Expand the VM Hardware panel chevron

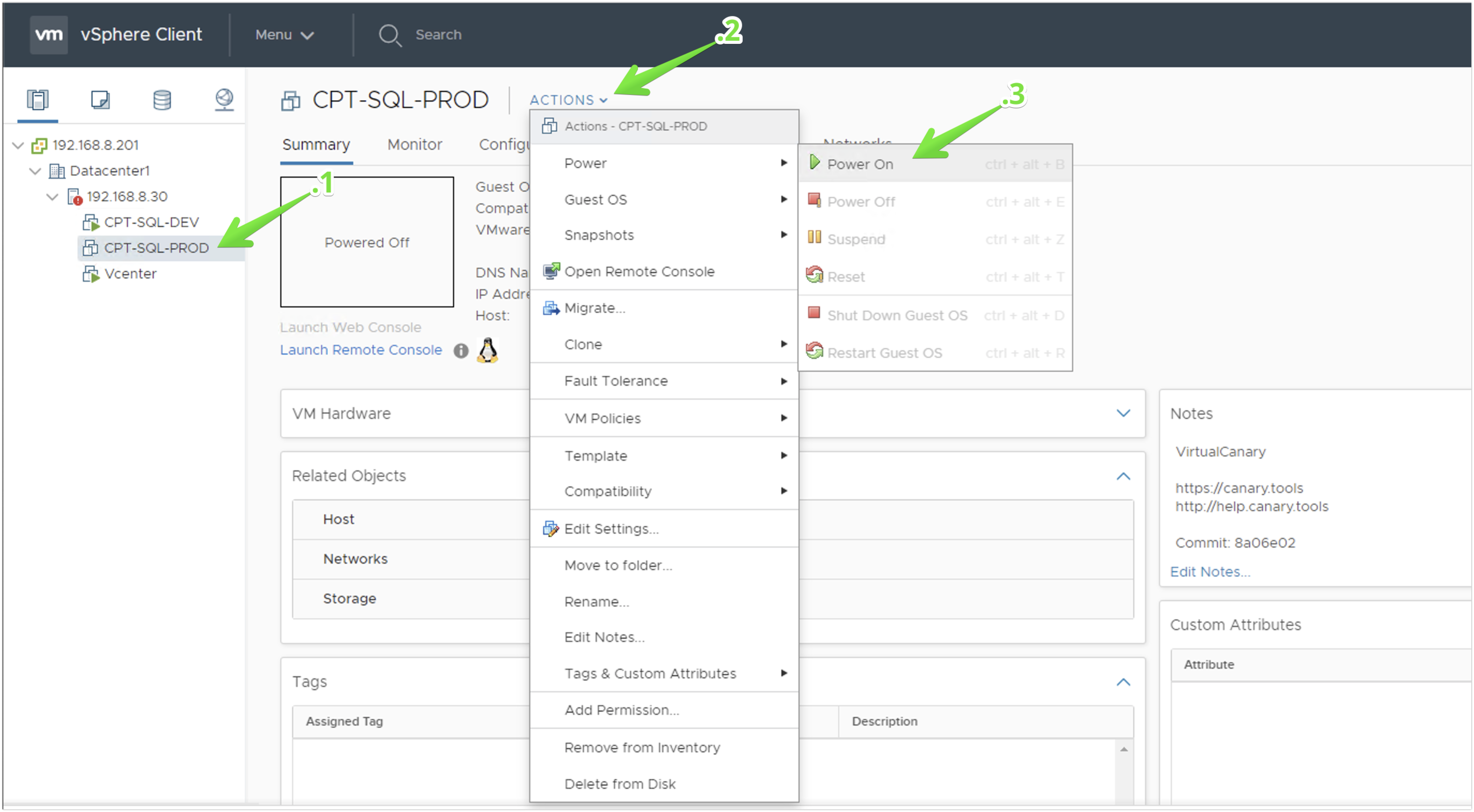(1123, 414)
